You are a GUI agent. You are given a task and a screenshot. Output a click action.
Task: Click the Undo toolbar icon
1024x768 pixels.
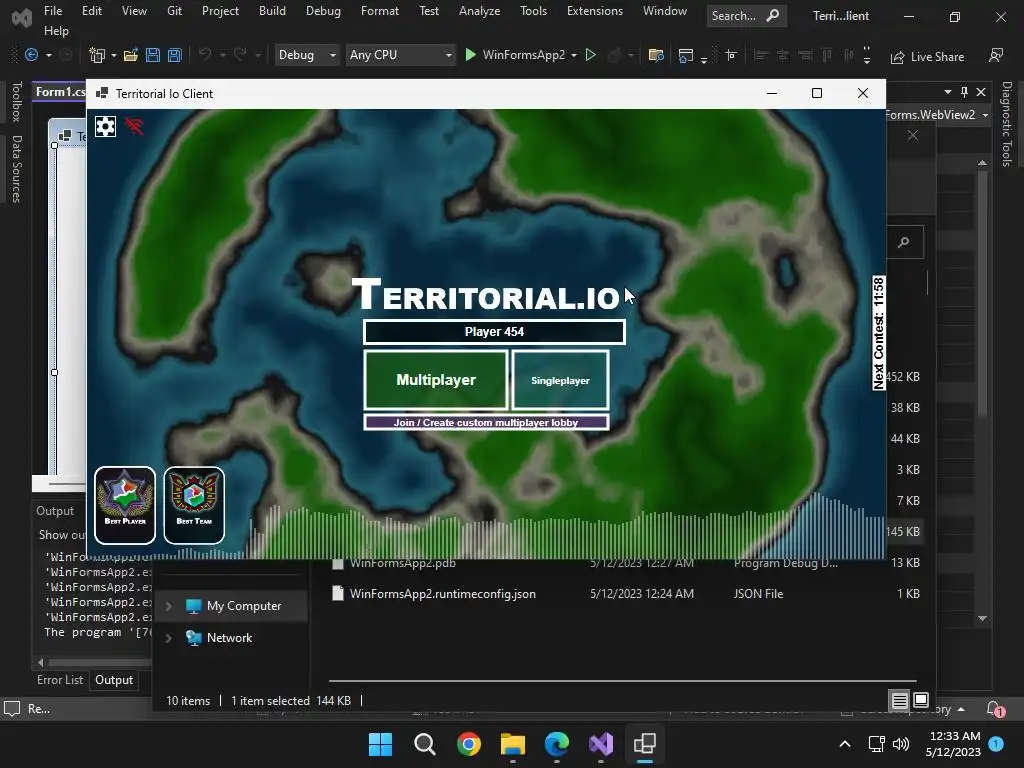(x=205, y=55)
